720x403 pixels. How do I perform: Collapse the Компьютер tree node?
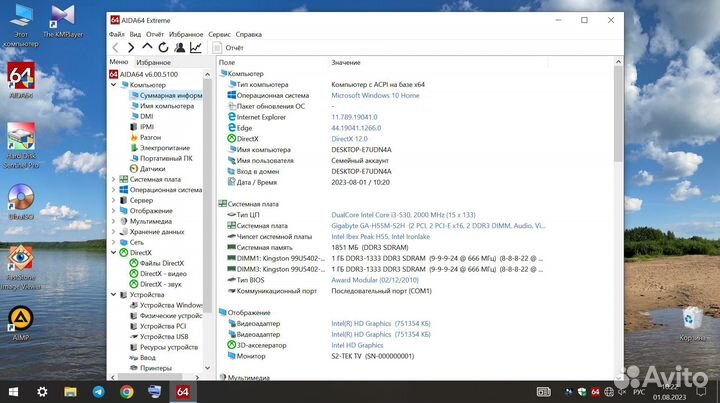[x=113, y=85]
